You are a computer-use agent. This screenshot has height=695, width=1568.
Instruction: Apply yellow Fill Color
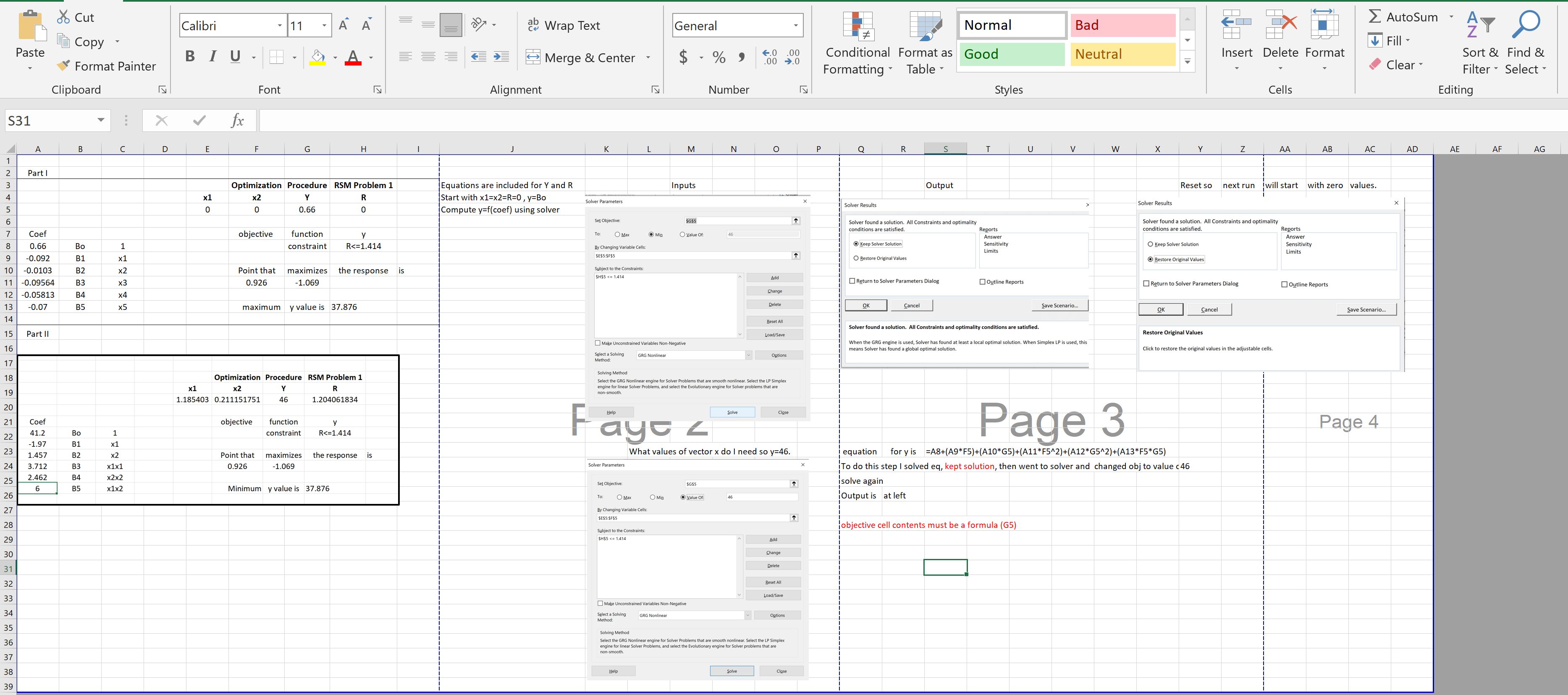pyautogui.click(x=317, y=57)
